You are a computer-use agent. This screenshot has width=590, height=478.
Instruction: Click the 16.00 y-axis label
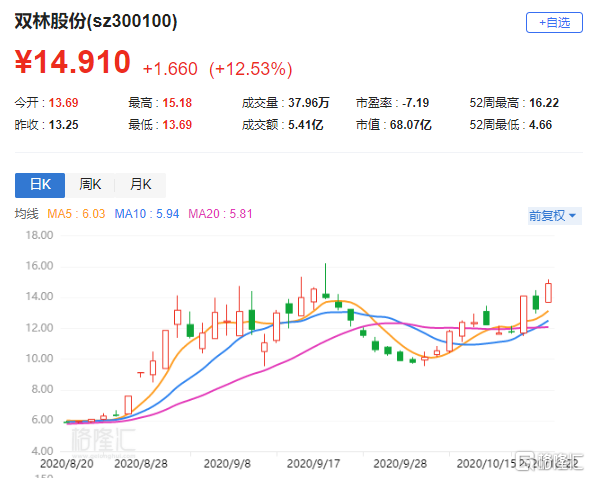pyautogui.click(x=39, y=266)
